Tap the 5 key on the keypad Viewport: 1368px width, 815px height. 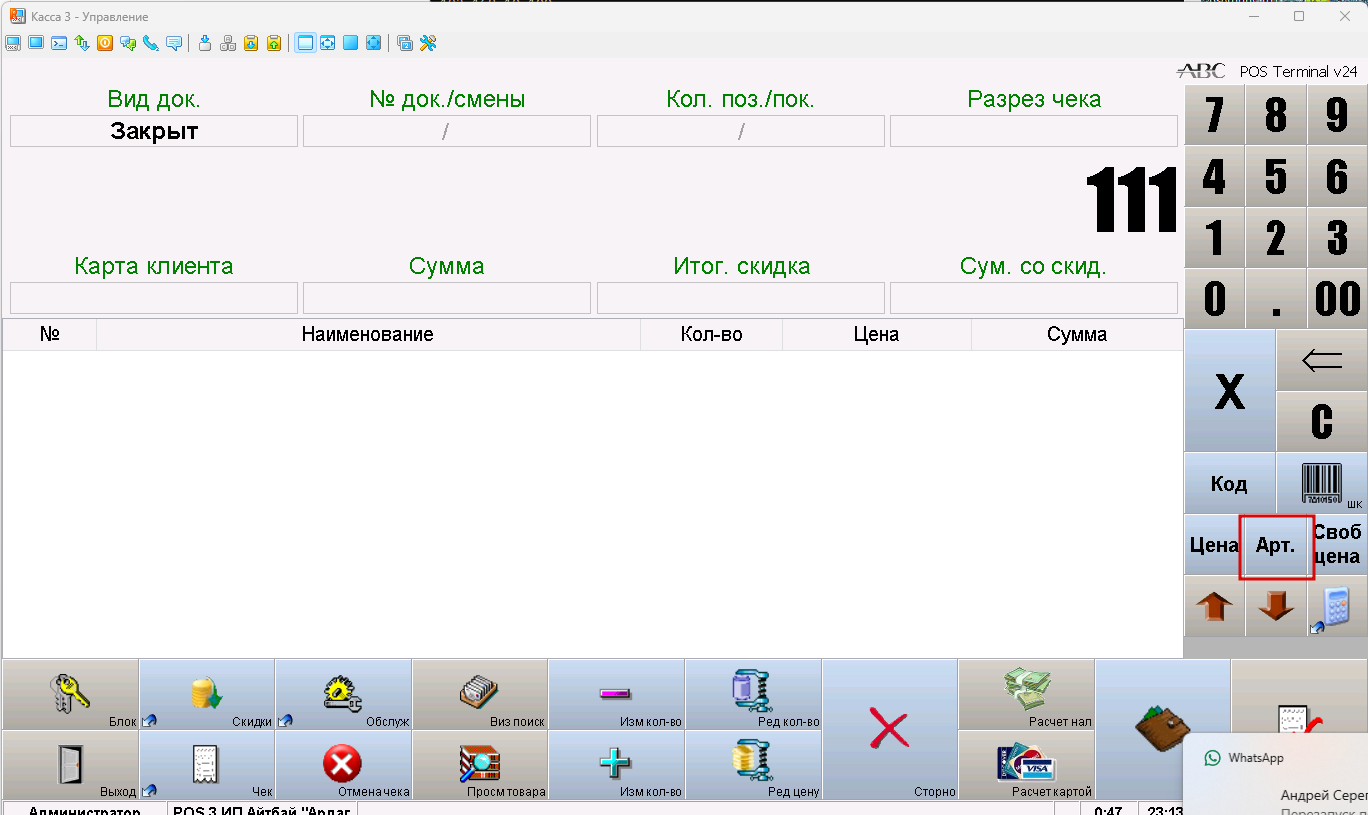pyautogui.click(x=1276, y=177)
